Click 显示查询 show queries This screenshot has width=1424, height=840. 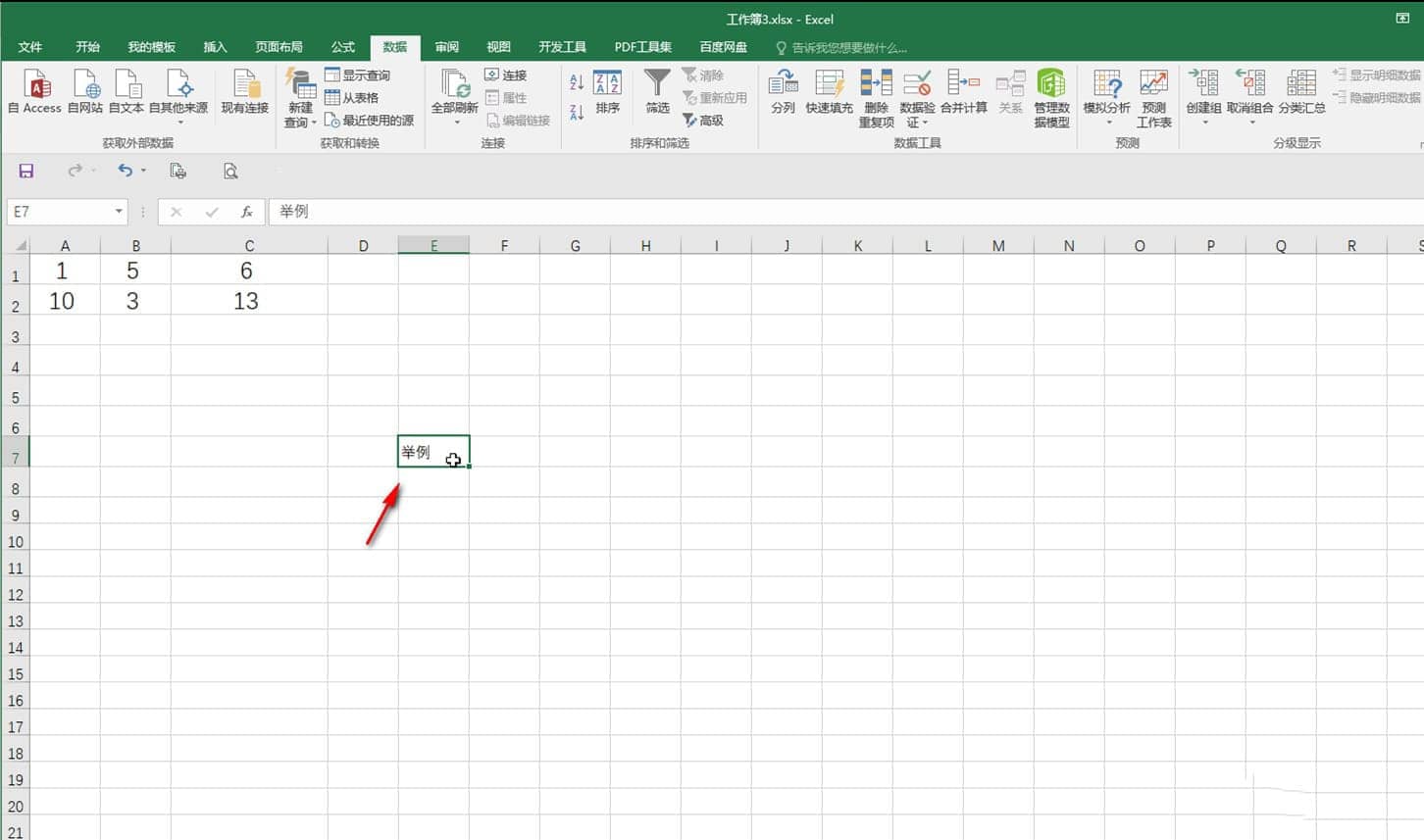pos(357,75)
